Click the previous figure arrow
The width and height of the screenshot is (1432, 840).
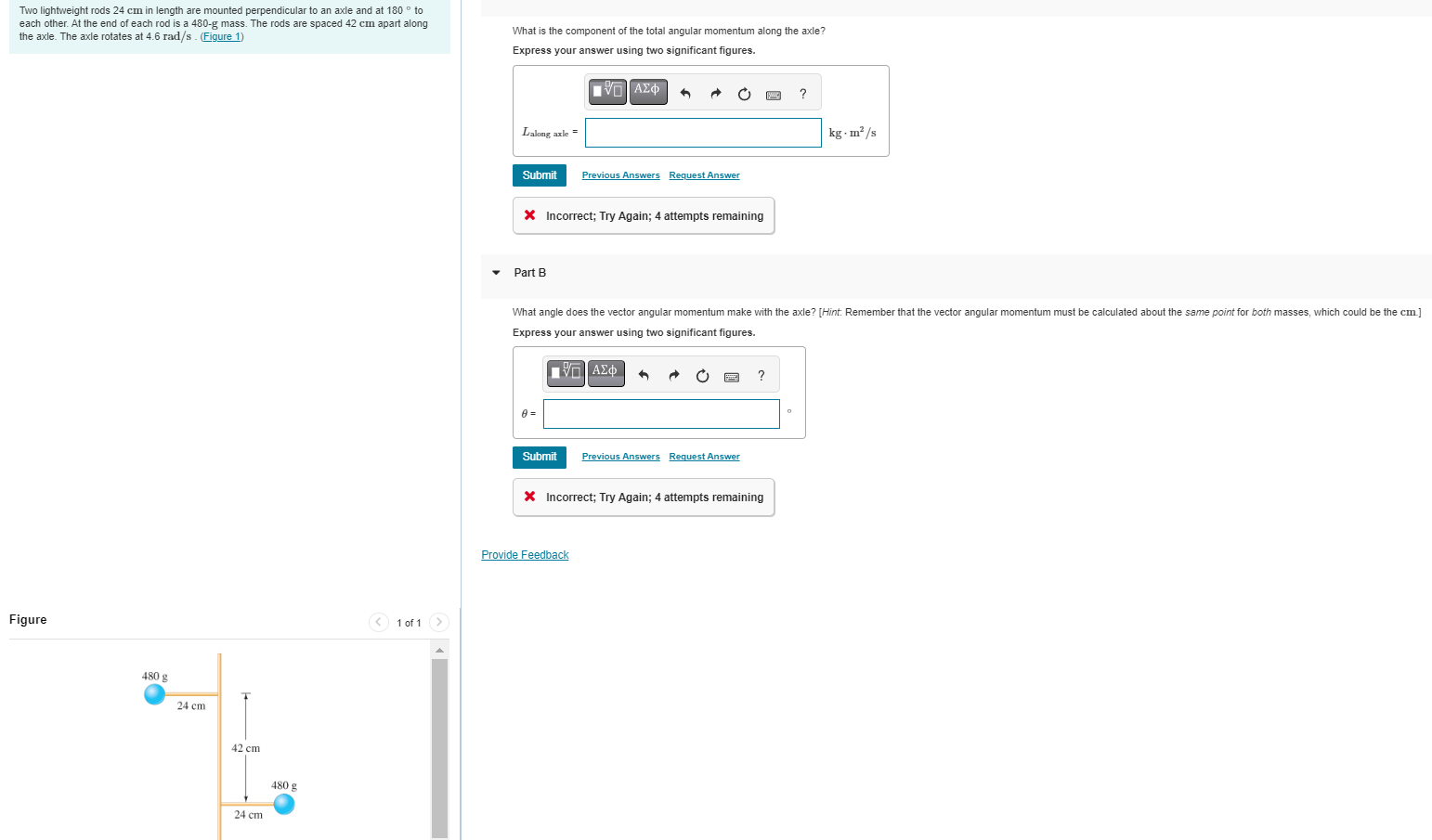point(378,622)
